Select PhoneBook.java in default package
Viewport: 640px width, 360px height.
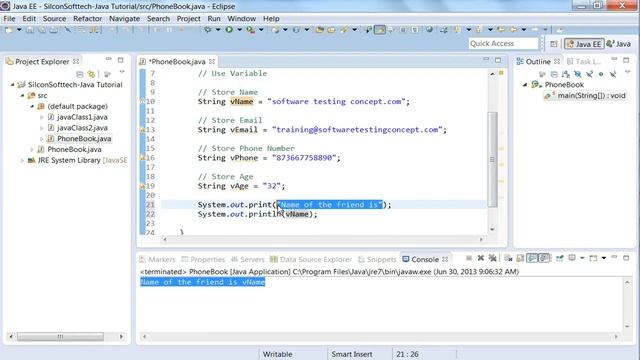click(84, 139)
